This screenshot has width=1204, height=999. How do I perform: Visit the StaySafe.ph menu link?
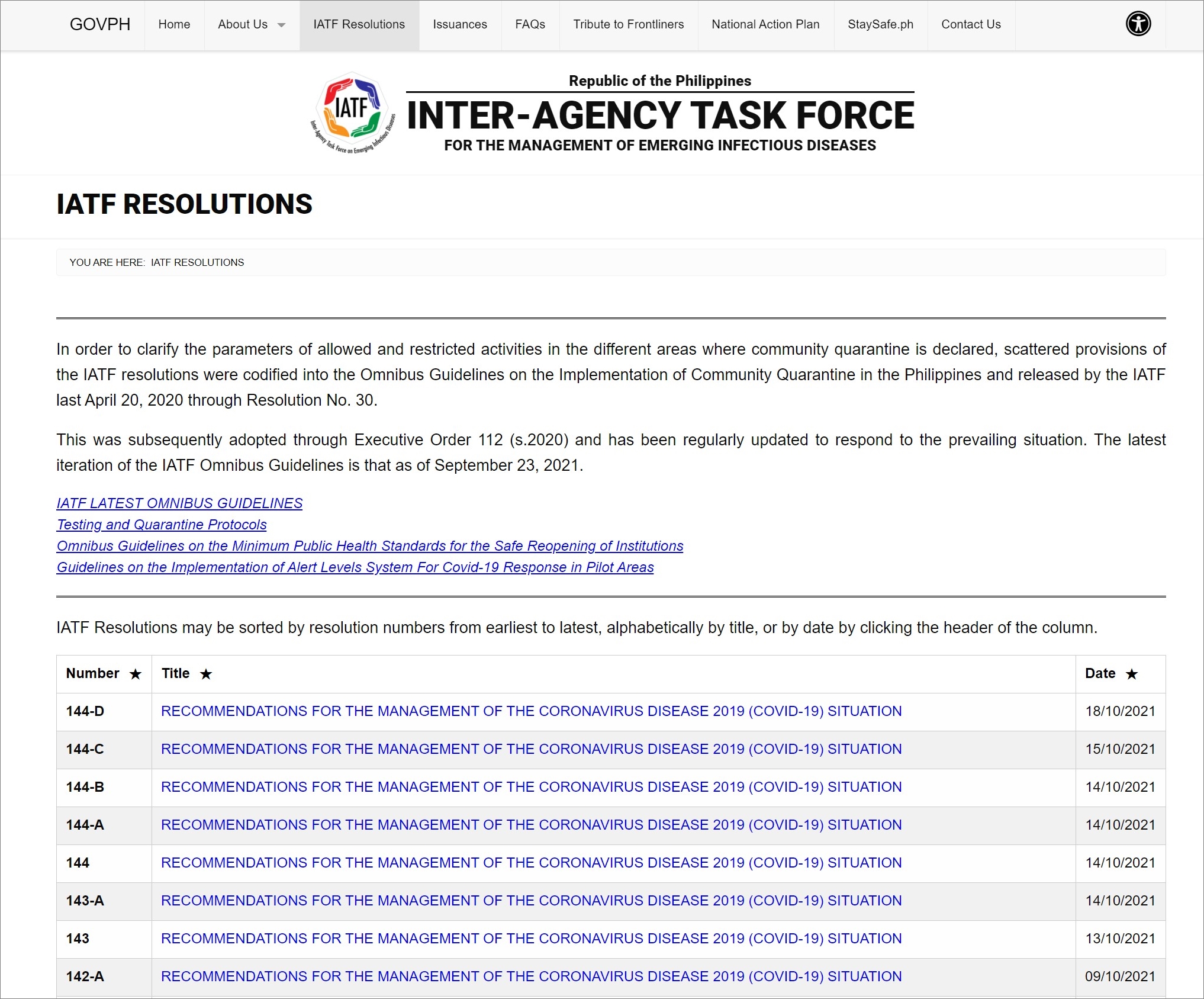click(880, 24)
